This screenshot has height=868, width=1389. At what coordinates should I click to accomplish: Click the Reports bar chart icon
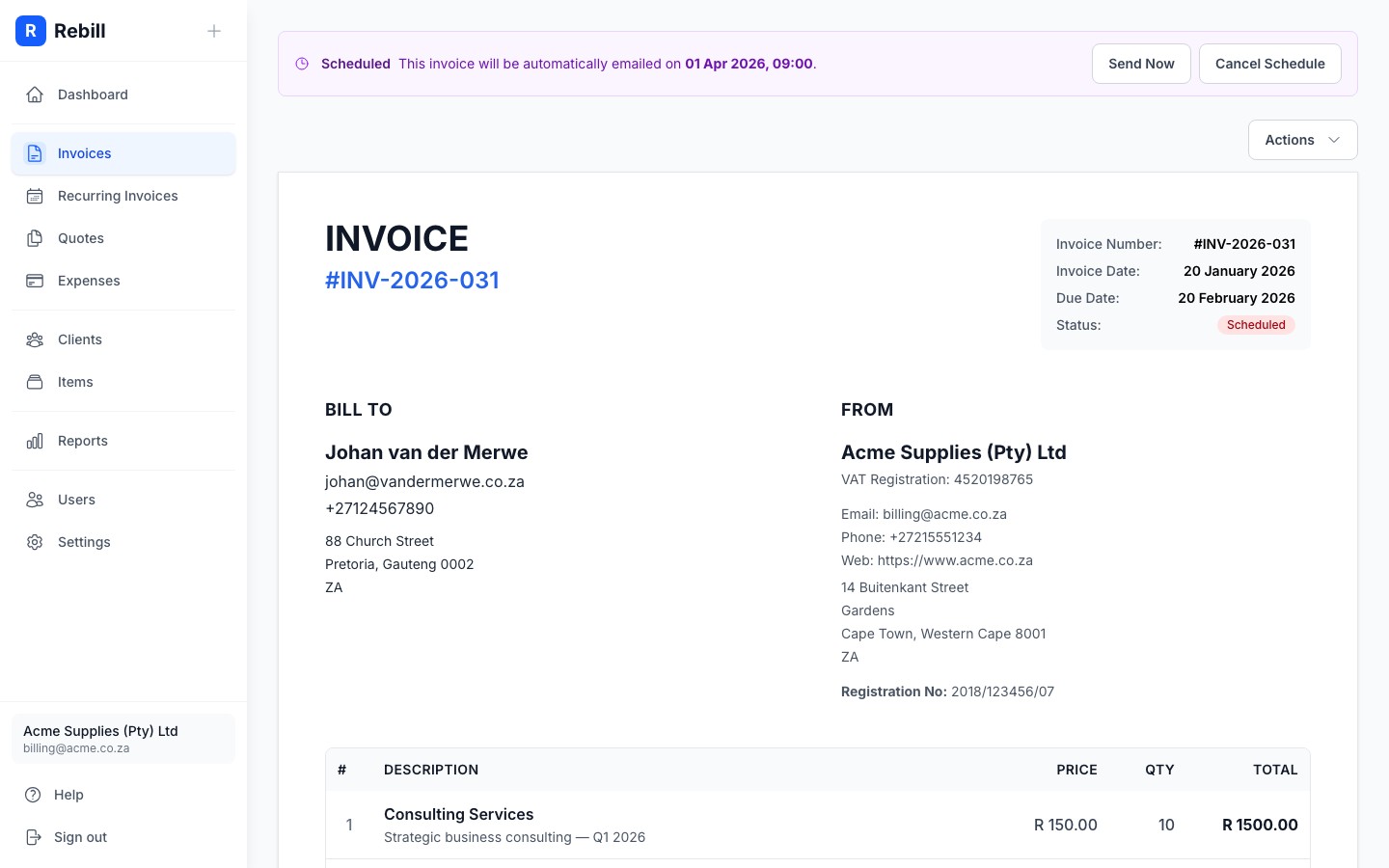(35, 441)
